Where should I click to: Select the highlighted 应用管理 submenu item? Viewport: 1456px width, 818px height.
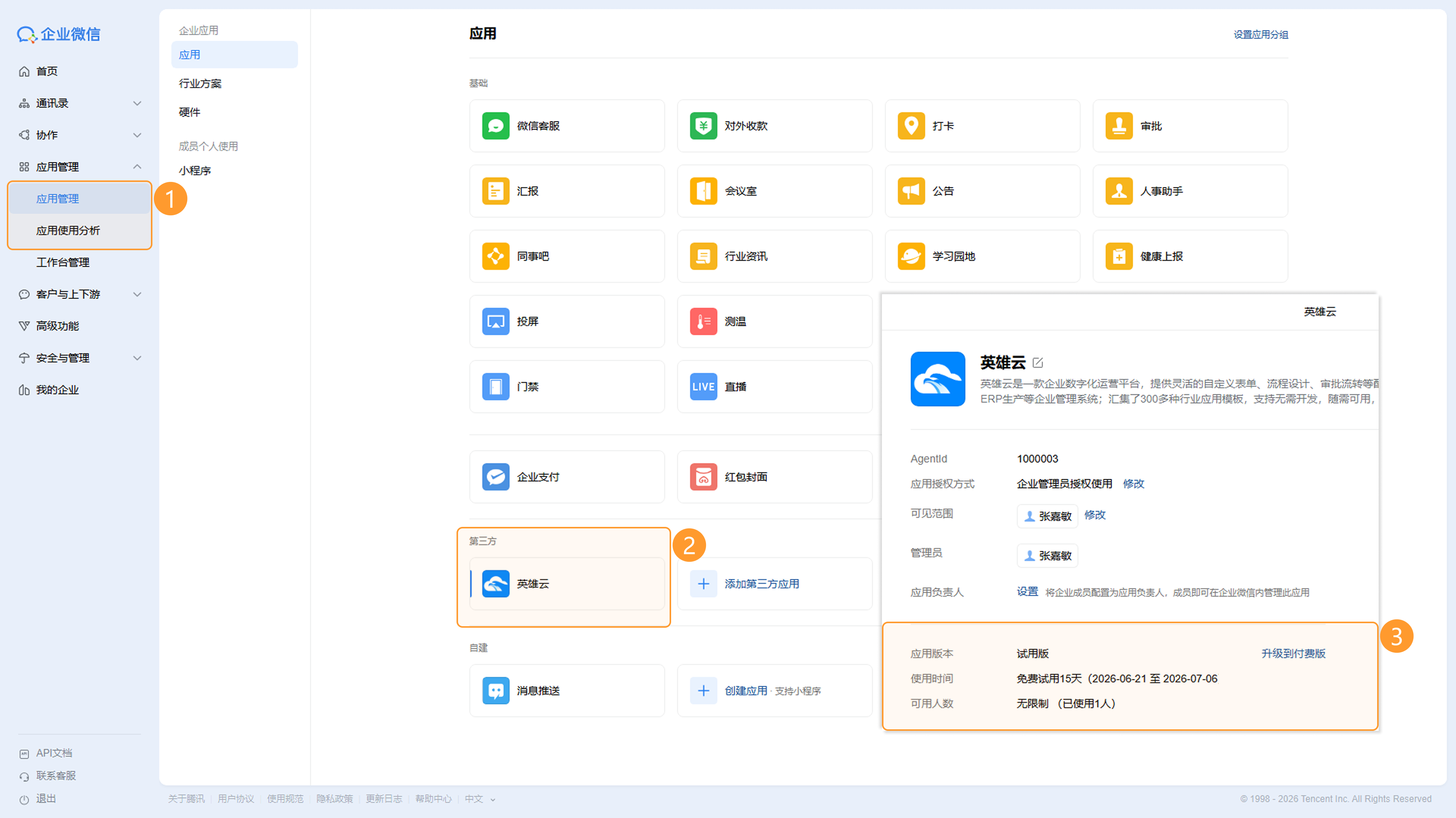79,199
